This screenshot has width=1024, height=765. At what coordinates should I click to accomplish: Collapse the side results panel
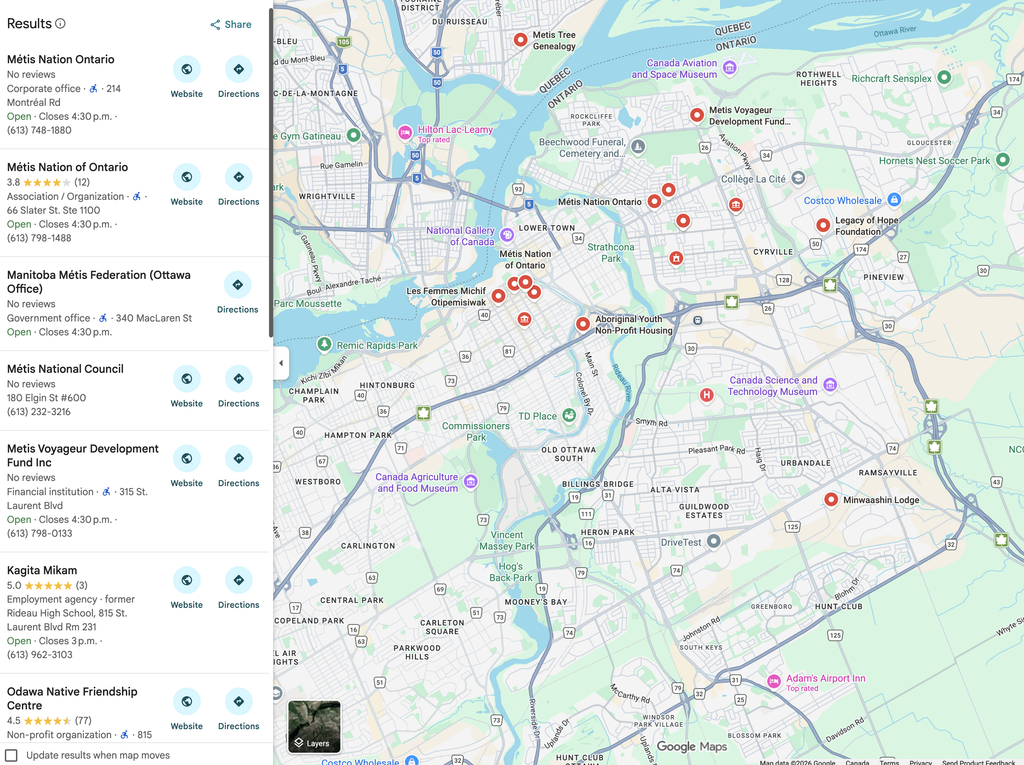281,363
